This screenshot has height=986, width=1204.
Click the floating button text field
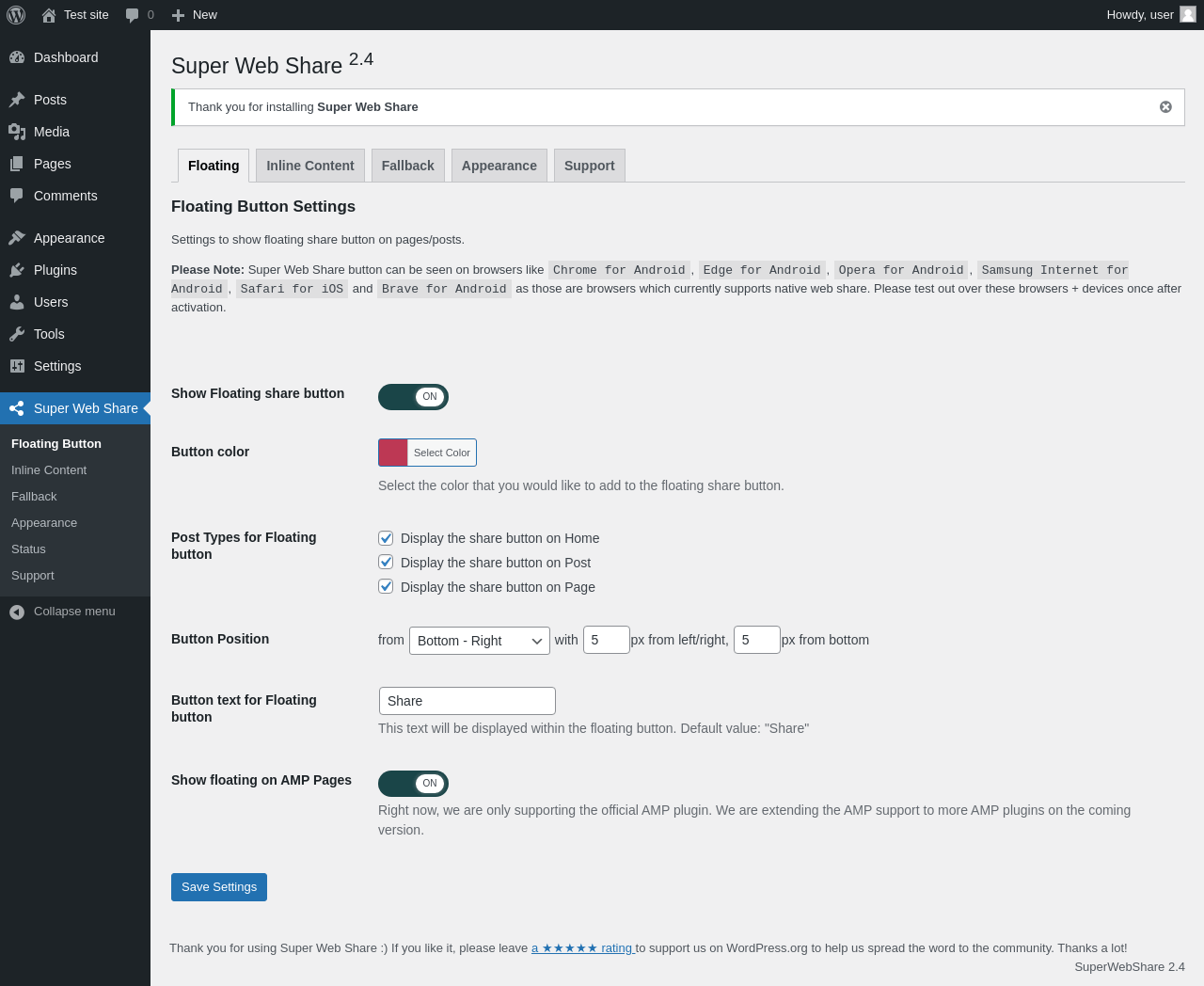(467, 701)
